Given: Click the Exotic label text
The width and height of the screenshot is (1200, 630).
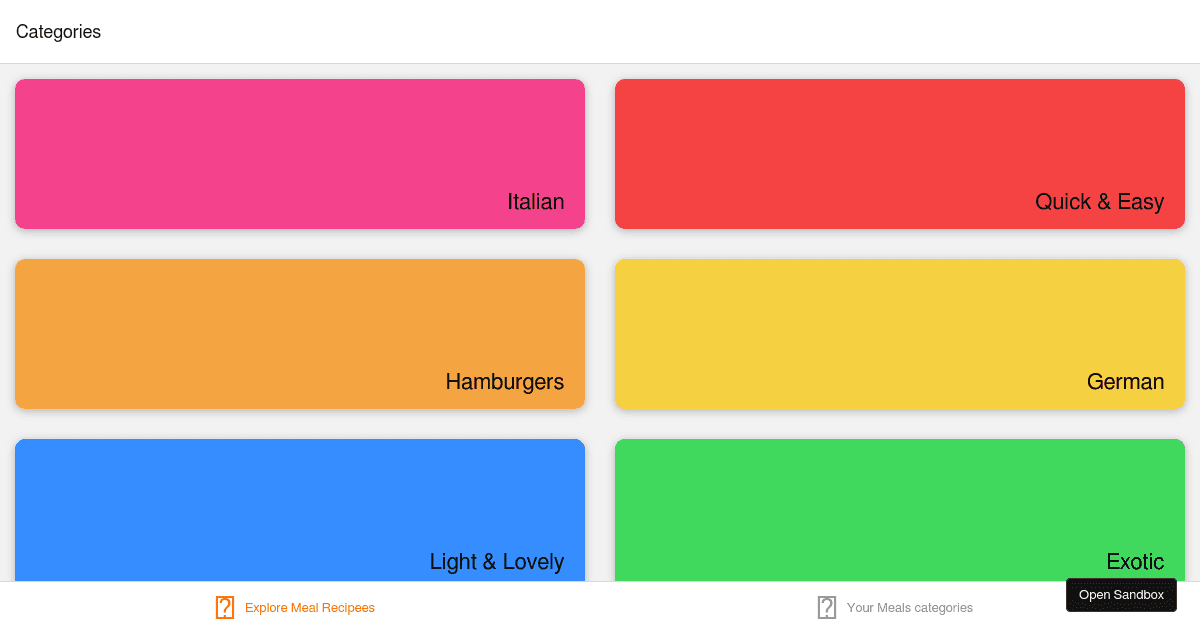Looking at the screenshot, I should 1135,562.
